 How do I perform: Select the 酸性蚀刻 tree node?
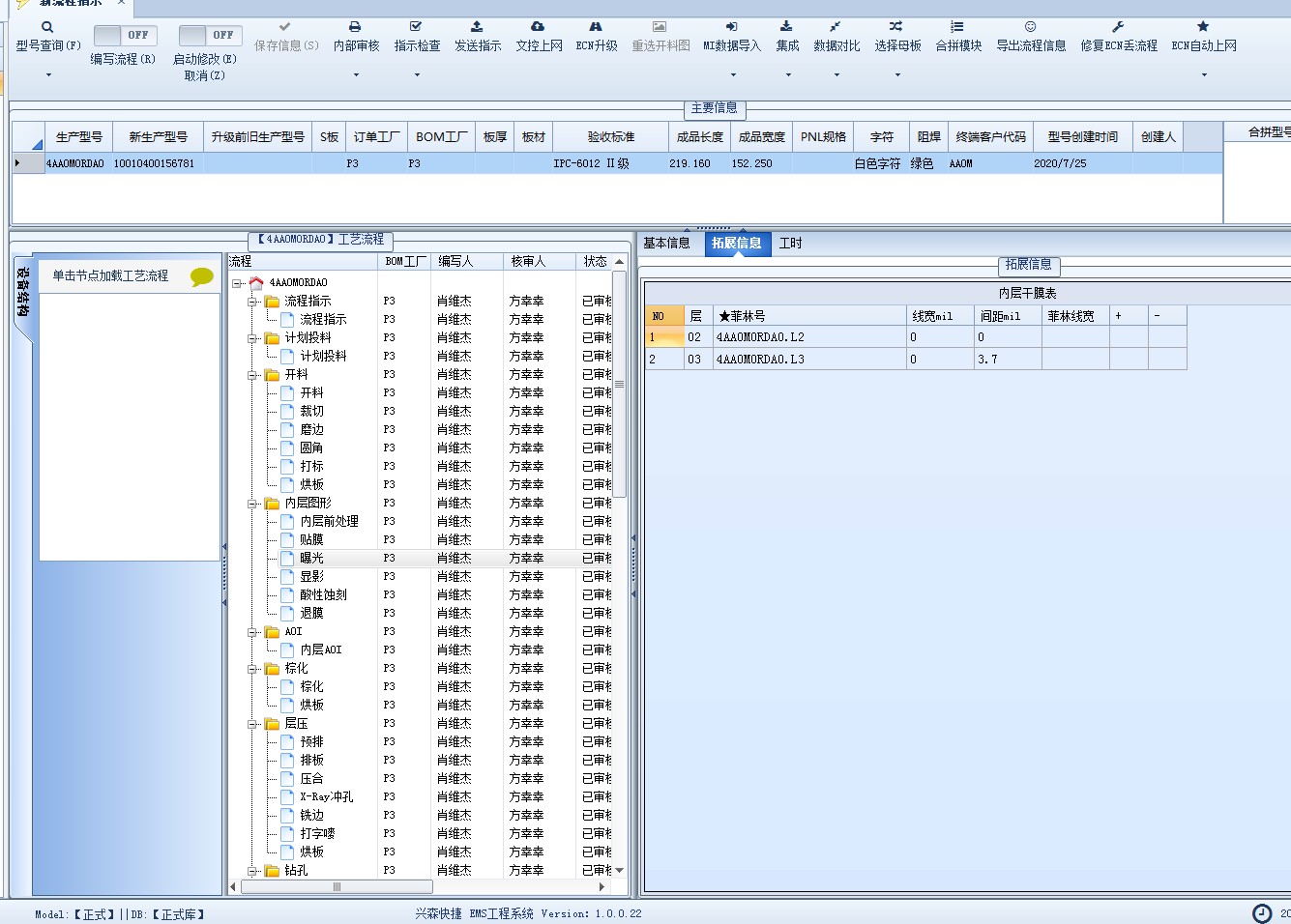click(323, 595)
